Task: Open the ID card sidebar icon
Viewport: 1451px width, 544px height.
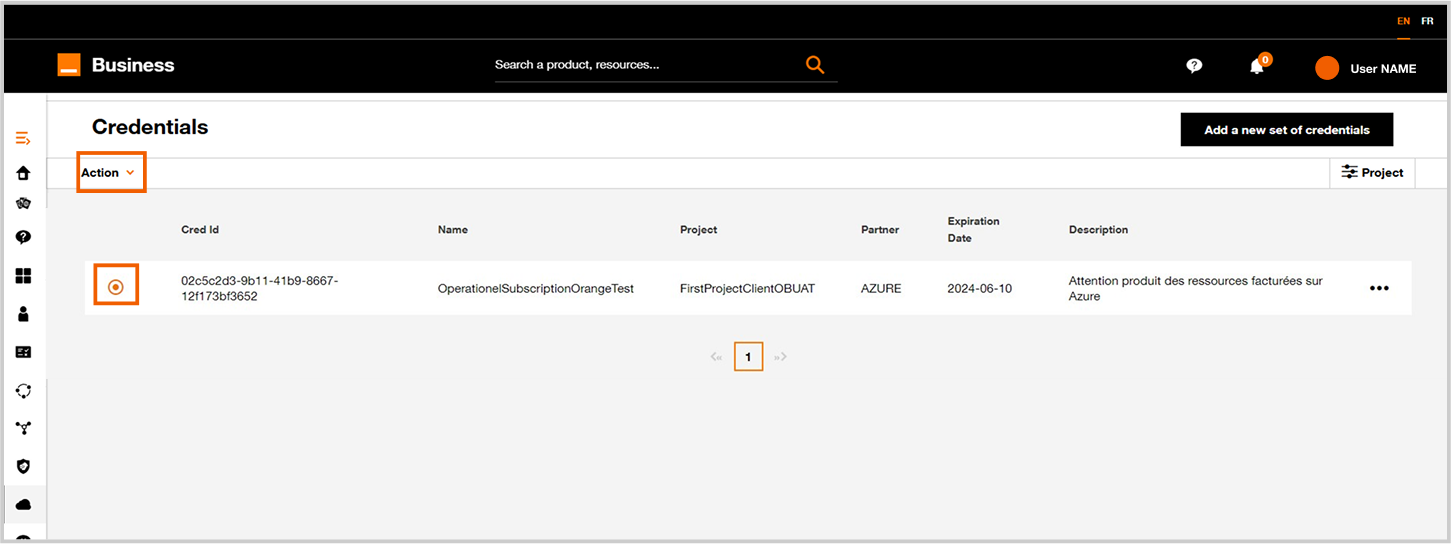Action: (24, 352)
